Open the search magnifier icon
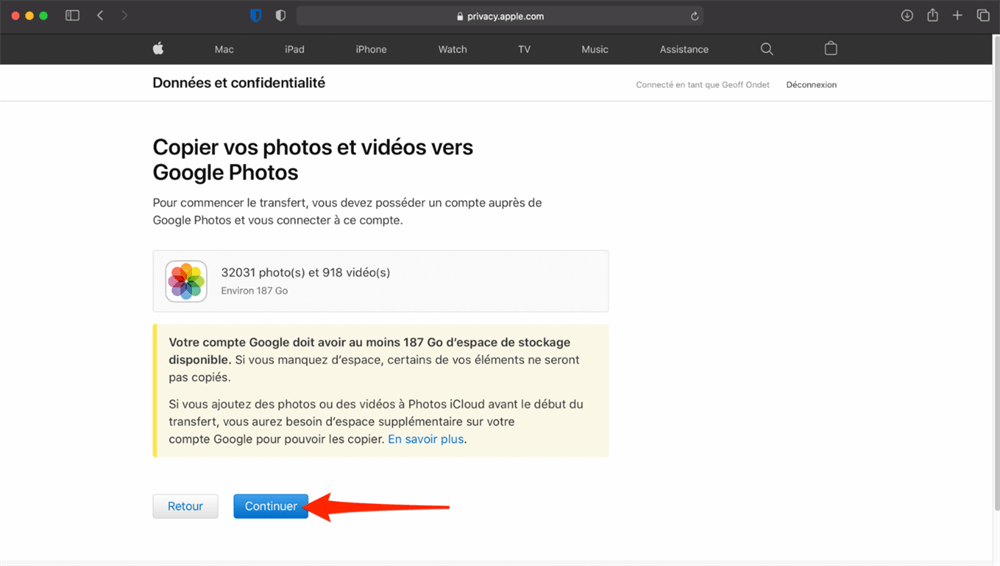Screen dimensions: 1000x566 (x=767, y=49)
